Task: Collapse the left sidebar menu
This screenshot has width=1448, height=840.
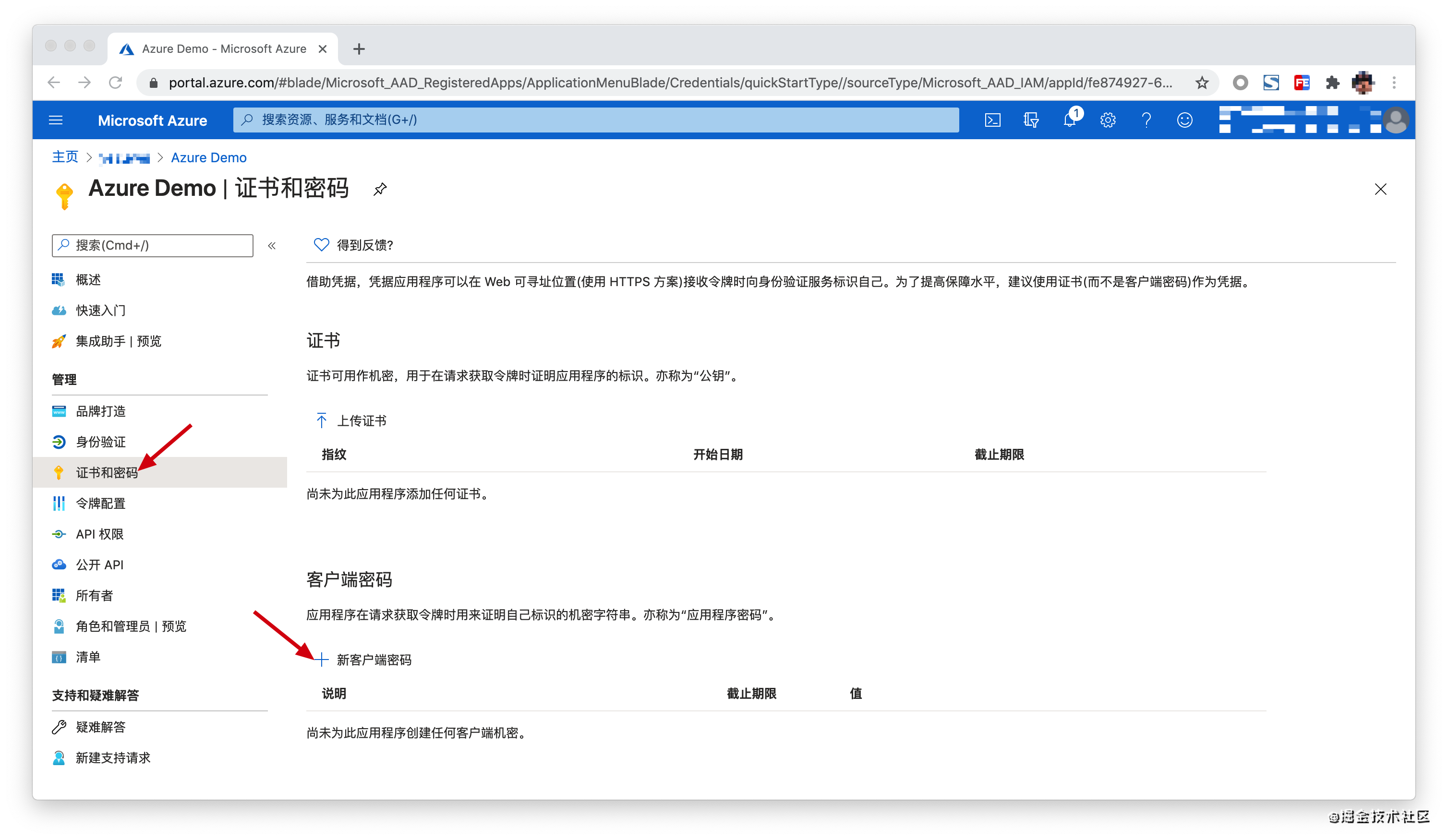Action: [x=272, y=246]
